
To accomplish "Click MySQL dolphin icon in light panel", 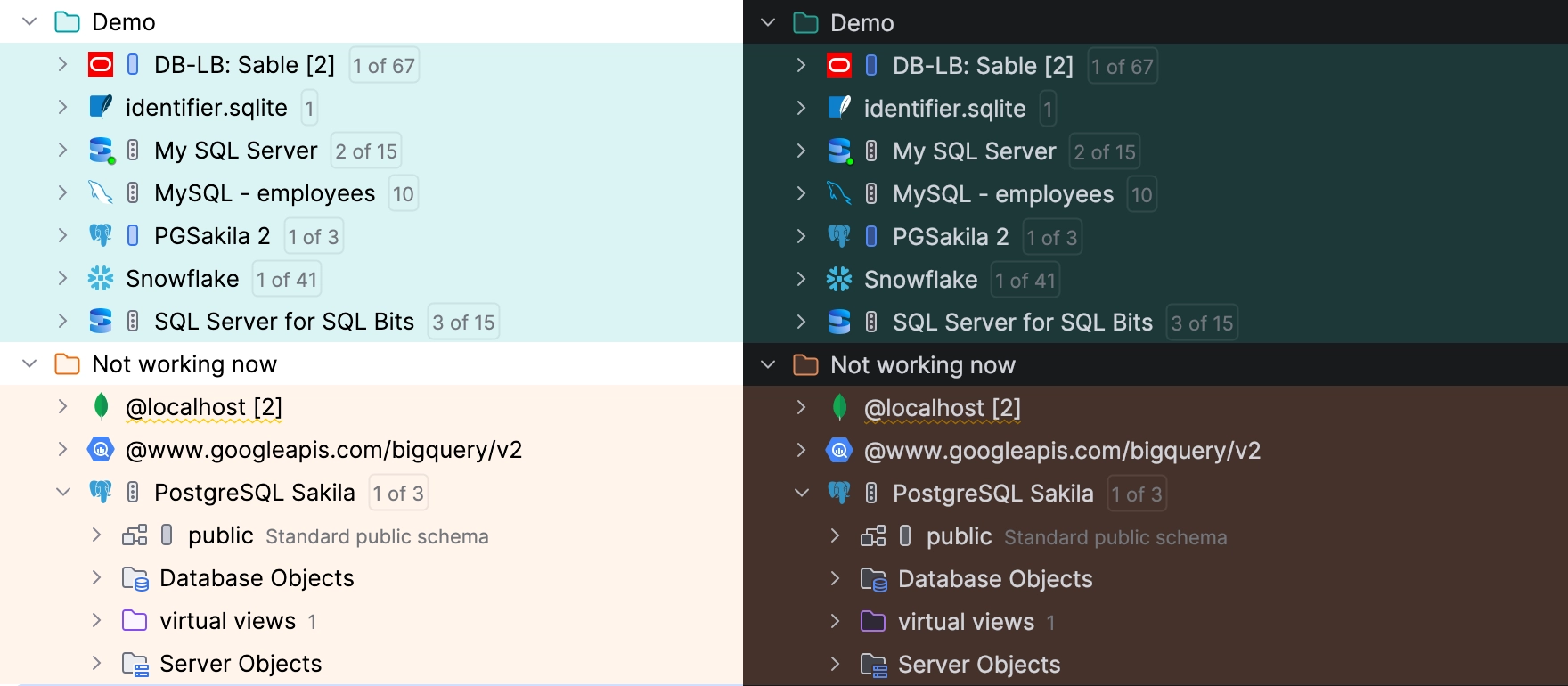I will click(x=101, y=192).
